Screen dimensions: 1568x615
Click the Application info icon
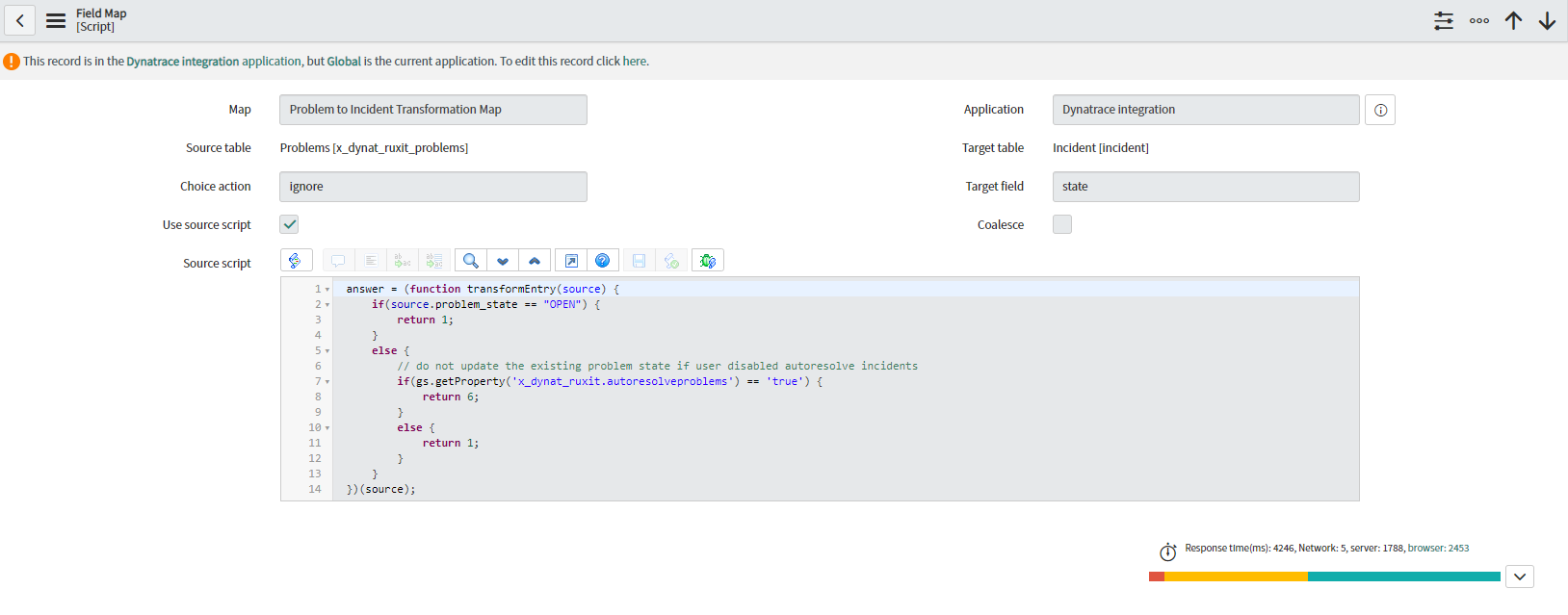point(1379,110)
